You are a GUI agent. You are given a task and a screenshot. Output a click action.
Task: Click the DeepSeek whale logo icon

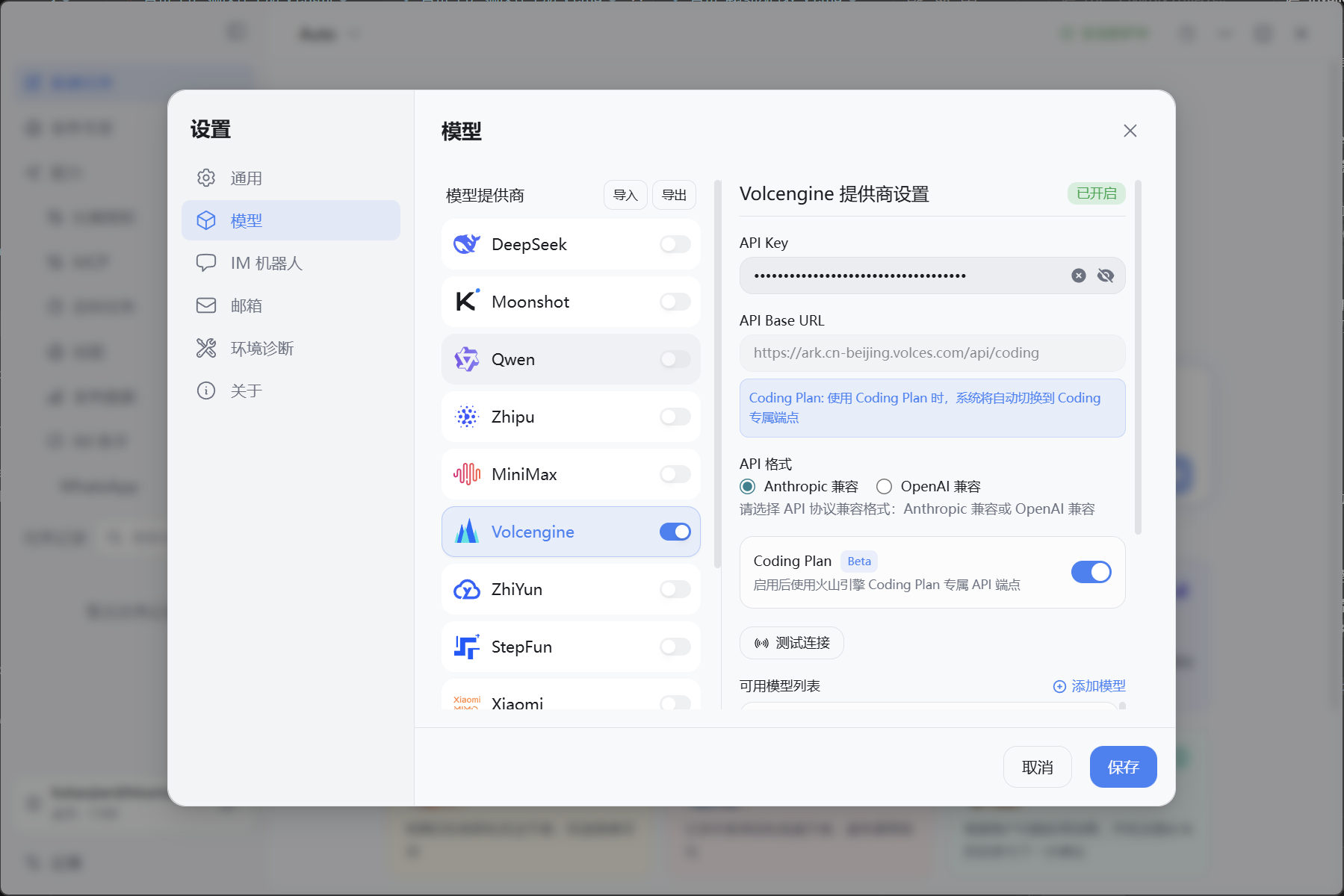[467, 244]
